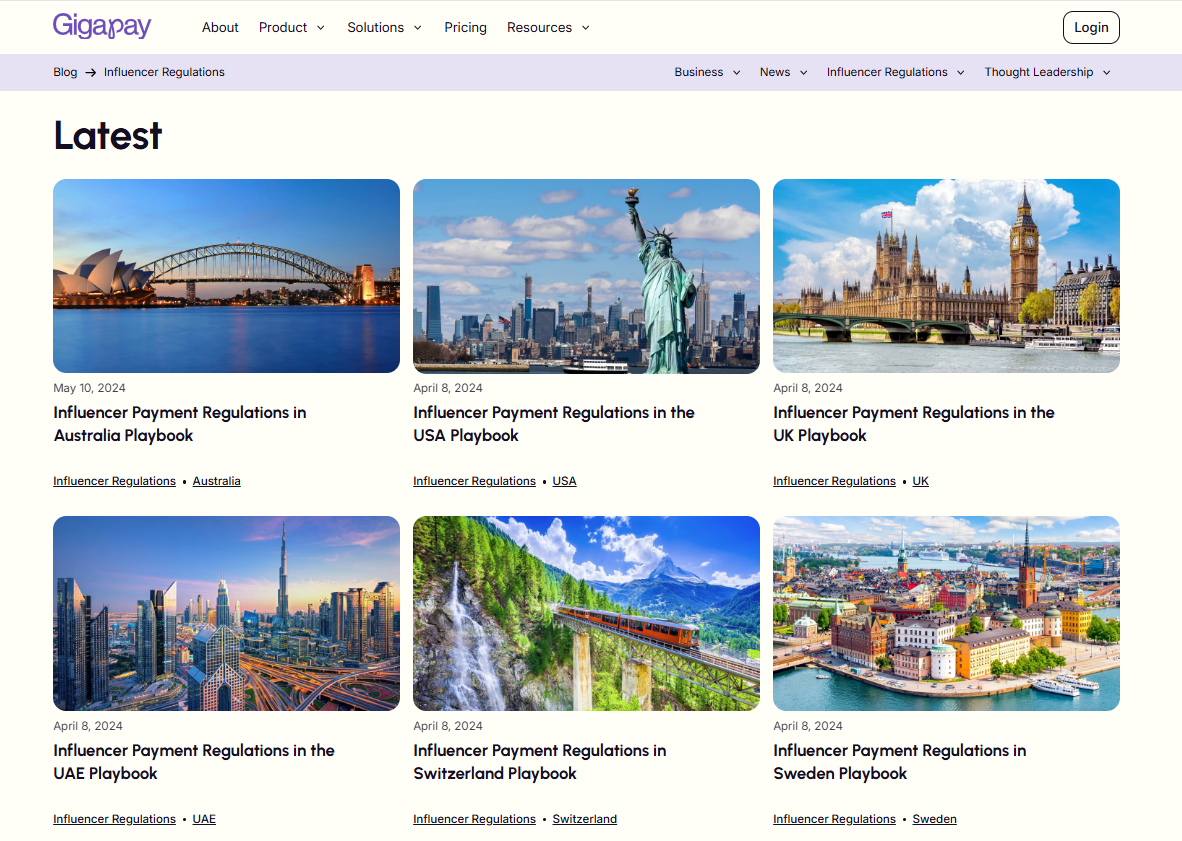Expand the Solutions dropdown menu

pyautogui.click(x=384, y=27)
